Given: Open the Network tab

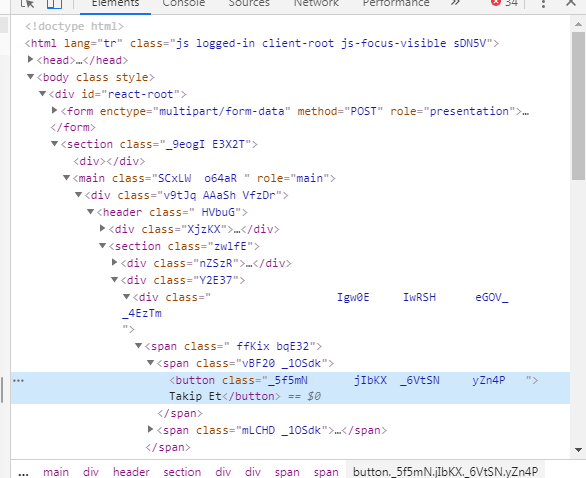Looking at the screenshot, I should [316, 3].
